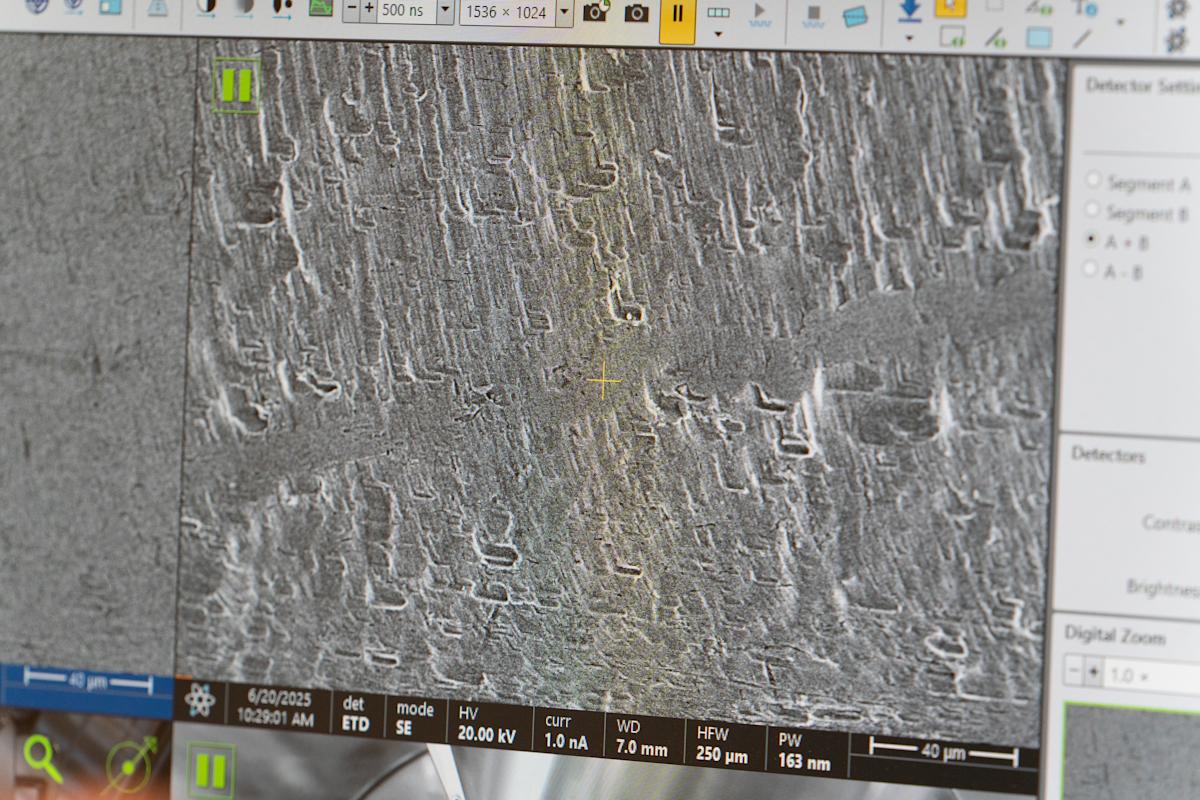Click the green pause icon on image
The height and width of the screenshot is (800, 1200).
pos(236,85)
